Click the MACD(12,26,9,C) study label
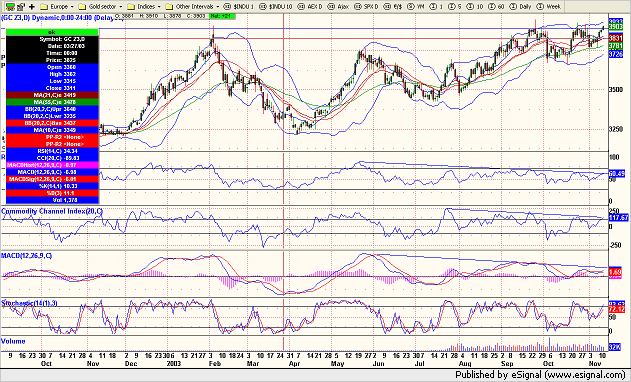This screenshot has width=631, height=382. tap(27, 256)
